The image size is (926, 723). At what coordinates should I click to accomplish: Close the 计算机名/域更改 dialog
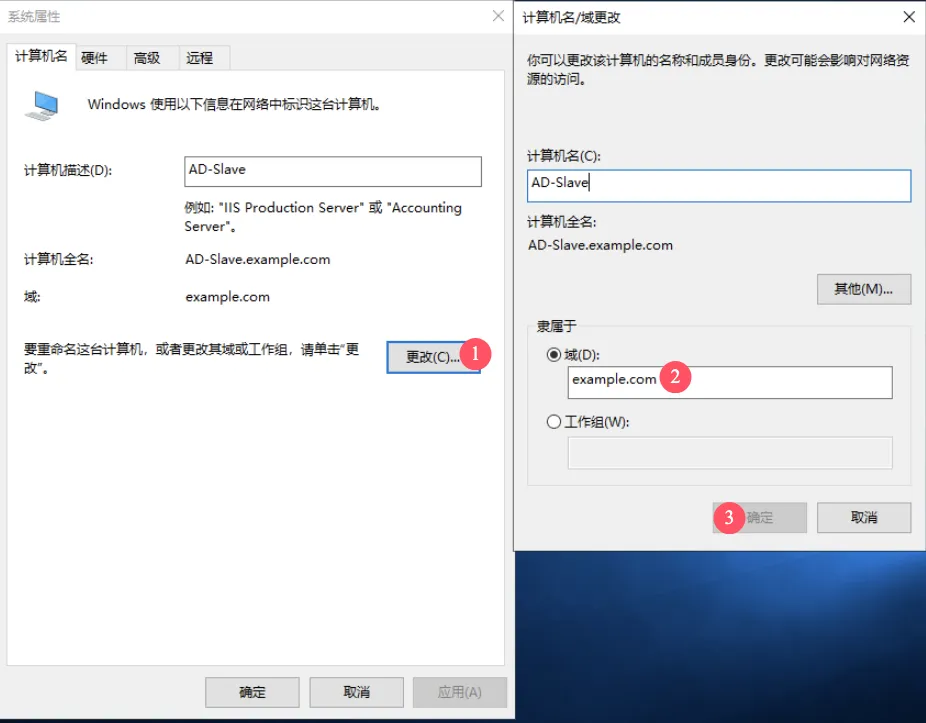(908, 17)
